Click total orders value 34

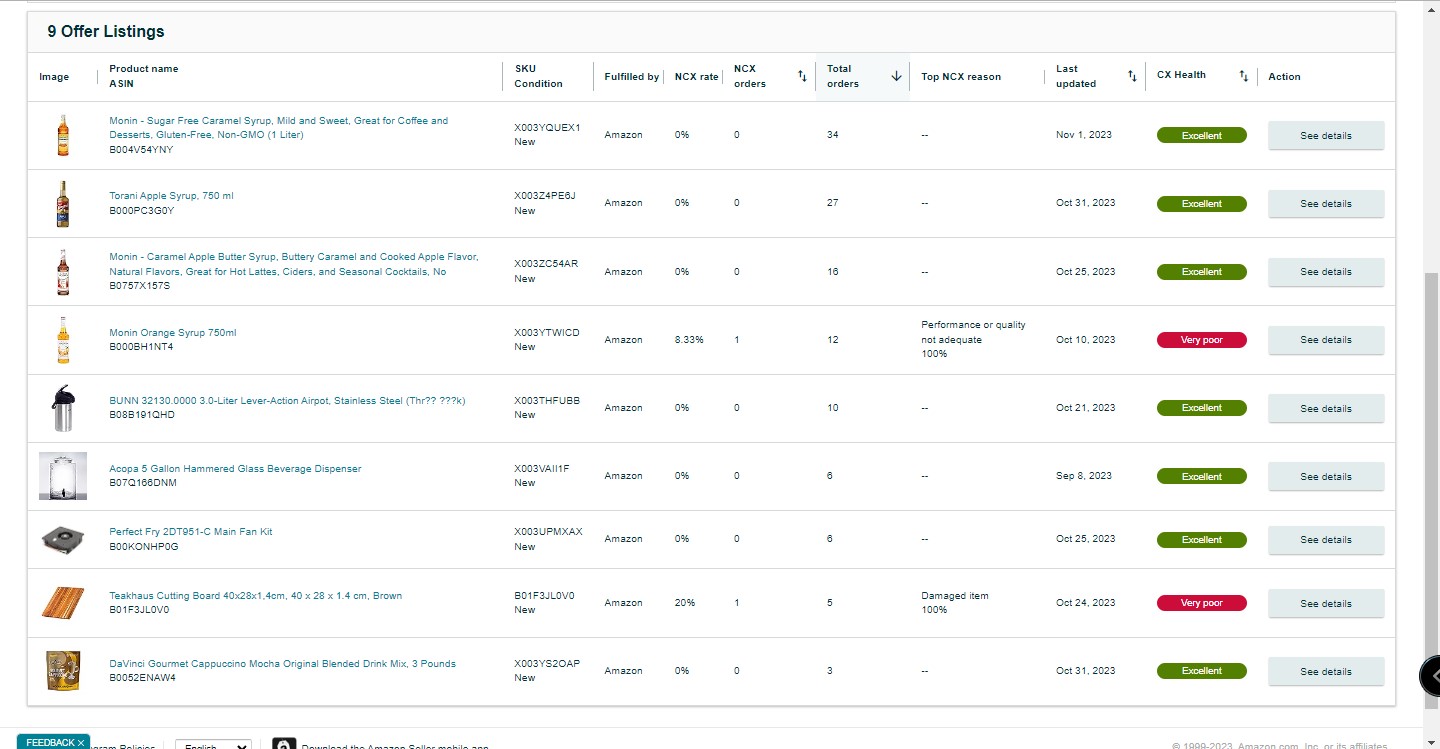(833, 135)
